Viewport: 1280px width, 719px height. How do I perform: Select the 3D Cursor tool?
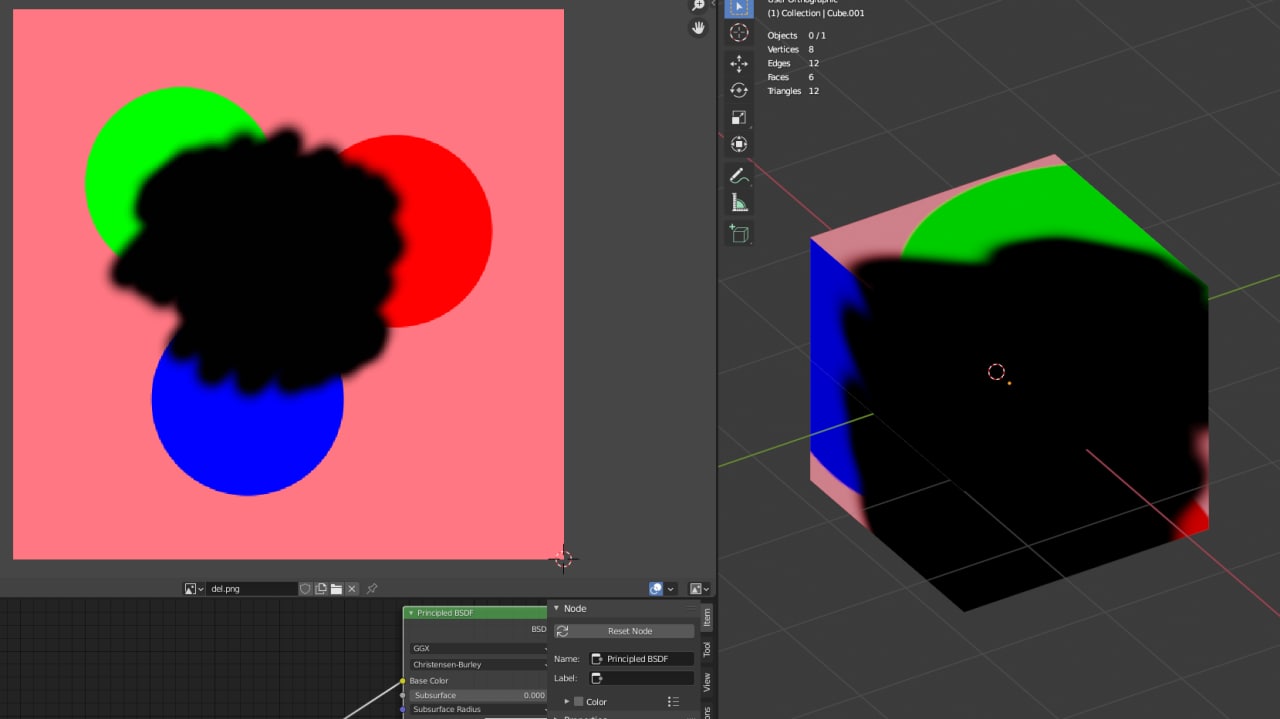coord(739,33)
